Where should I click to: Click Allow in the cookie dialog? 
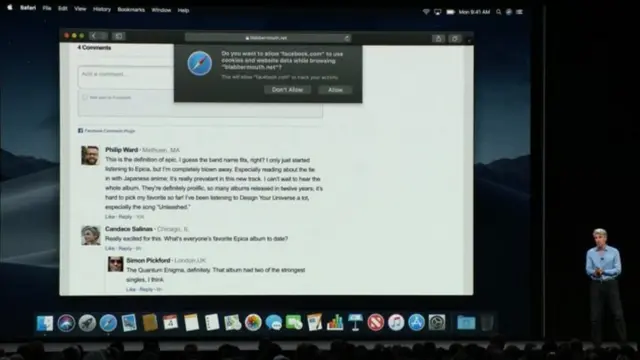click(335, 90)
